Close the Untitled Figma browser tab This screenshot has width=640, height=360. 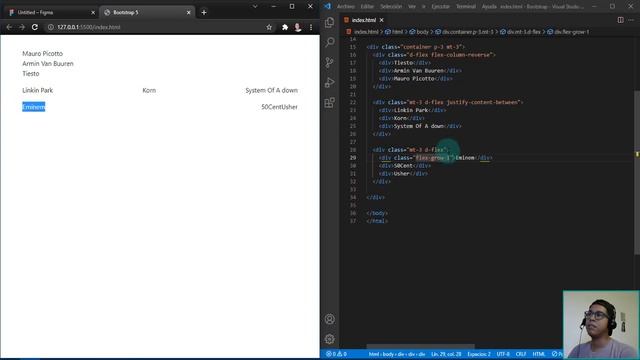click(x=93, y=13)
